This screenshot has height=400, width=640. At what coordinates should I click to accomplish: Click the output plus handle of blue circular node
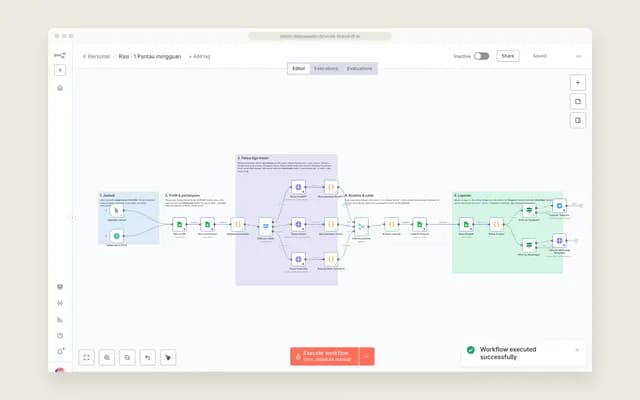[580, 206]
